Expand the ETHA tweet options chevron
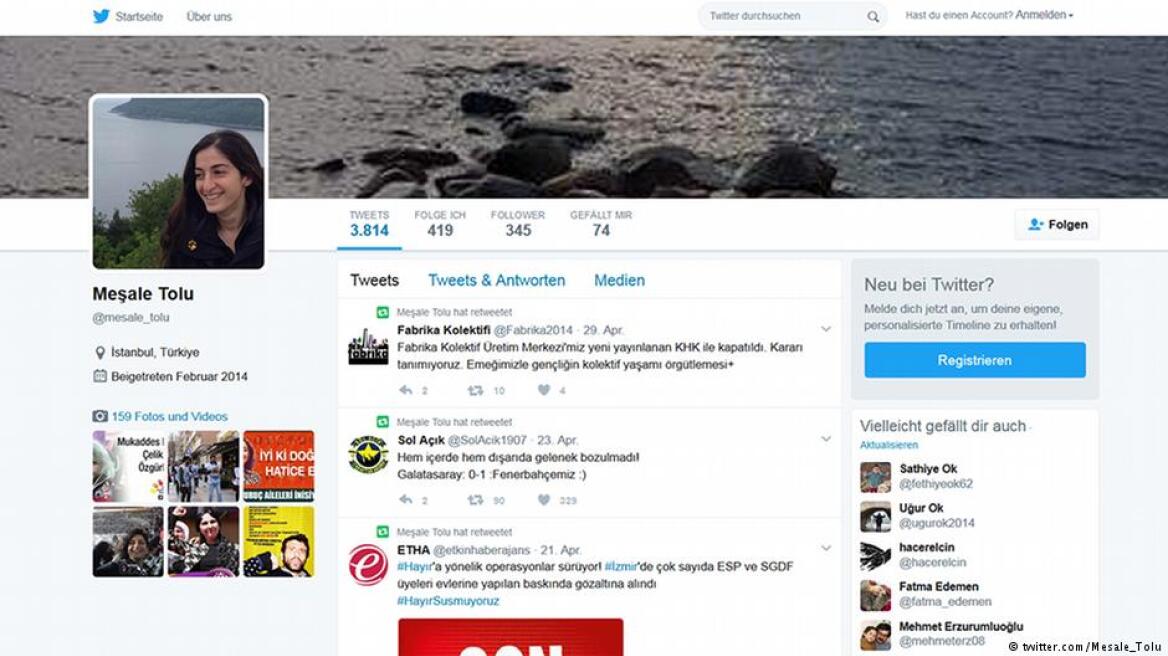Image resolution: width=1168 pixels, height=656 pixels. 826,548
